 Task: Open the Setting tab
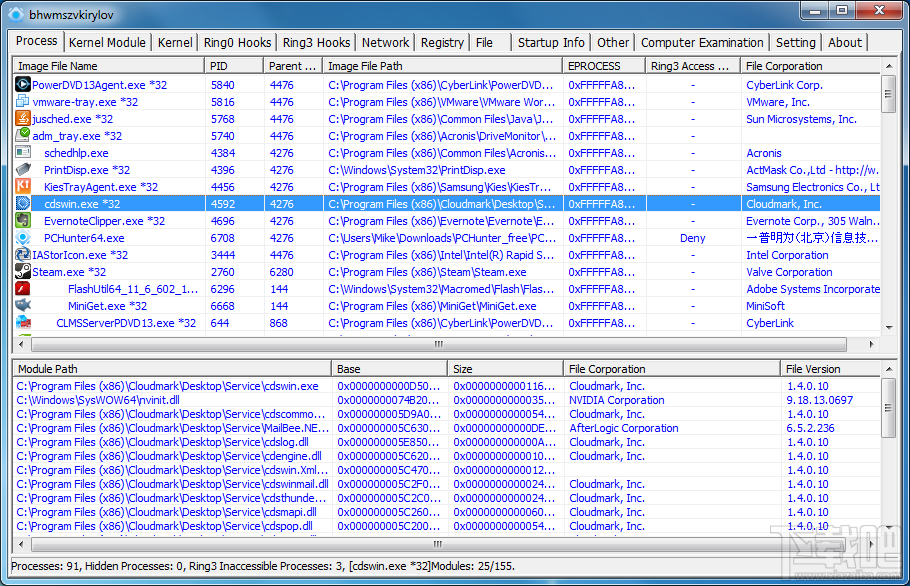[796, 42]
